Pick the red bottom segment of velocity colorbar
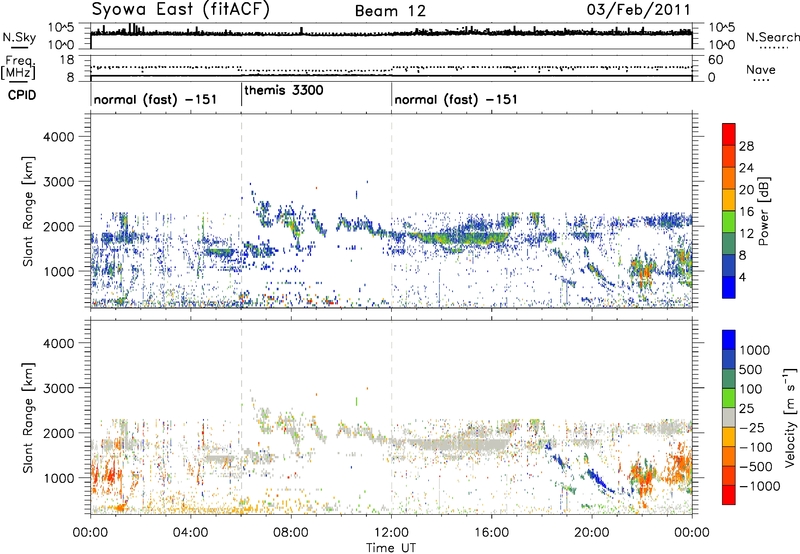The width and height of the screenshot is (800, 554). (729, 495)
